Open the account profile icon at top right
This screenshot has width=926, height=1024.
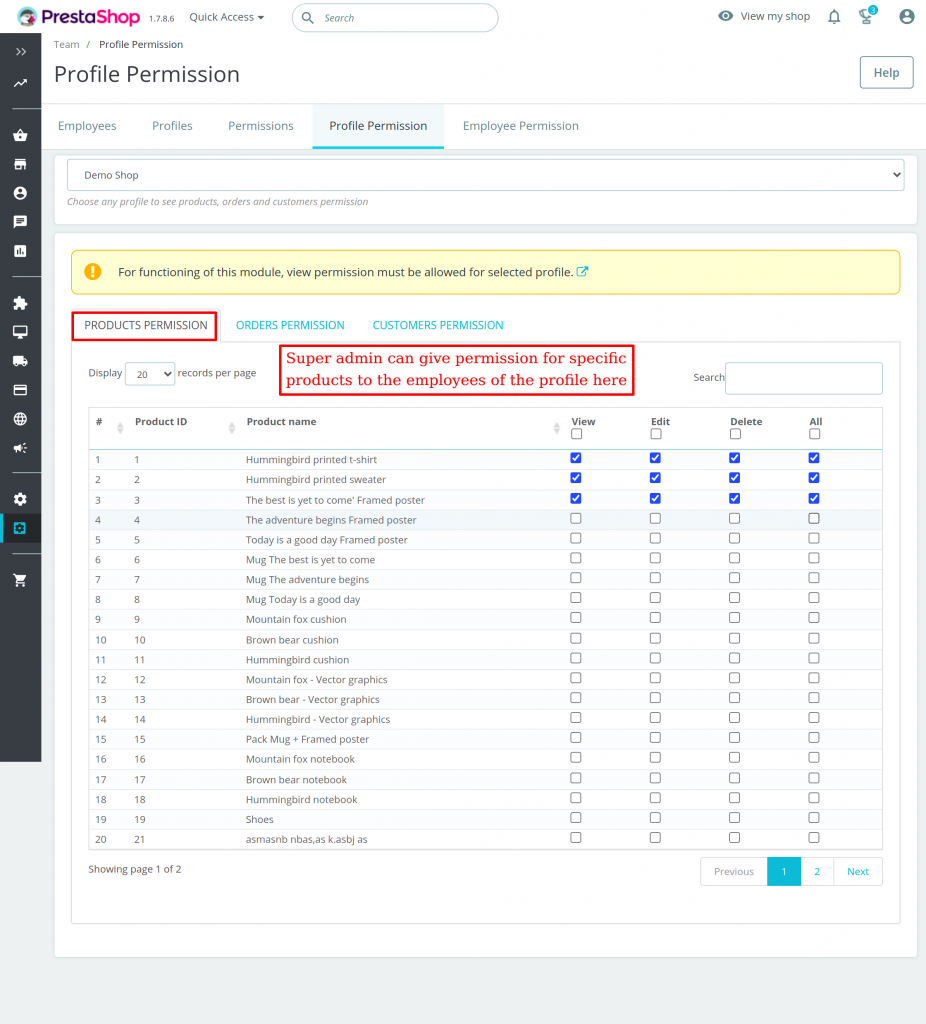tap(905, 16)
